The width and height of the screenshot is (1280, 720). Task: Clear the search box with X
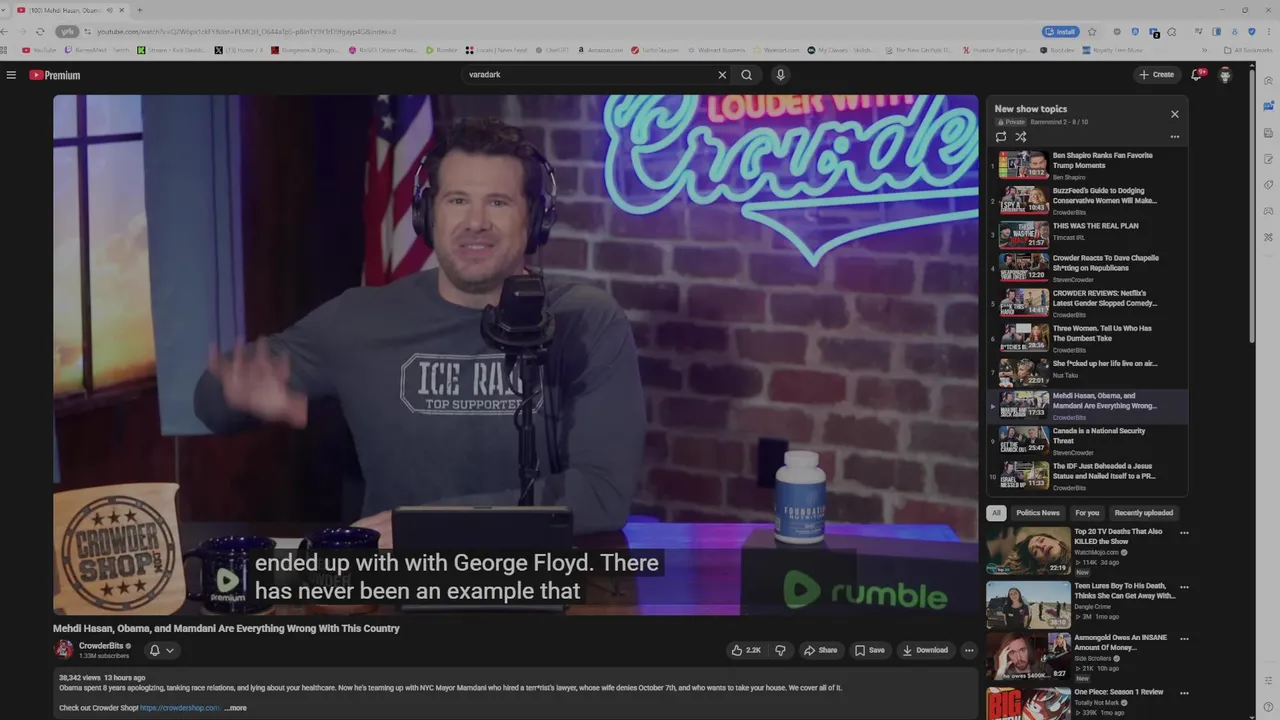722,75
